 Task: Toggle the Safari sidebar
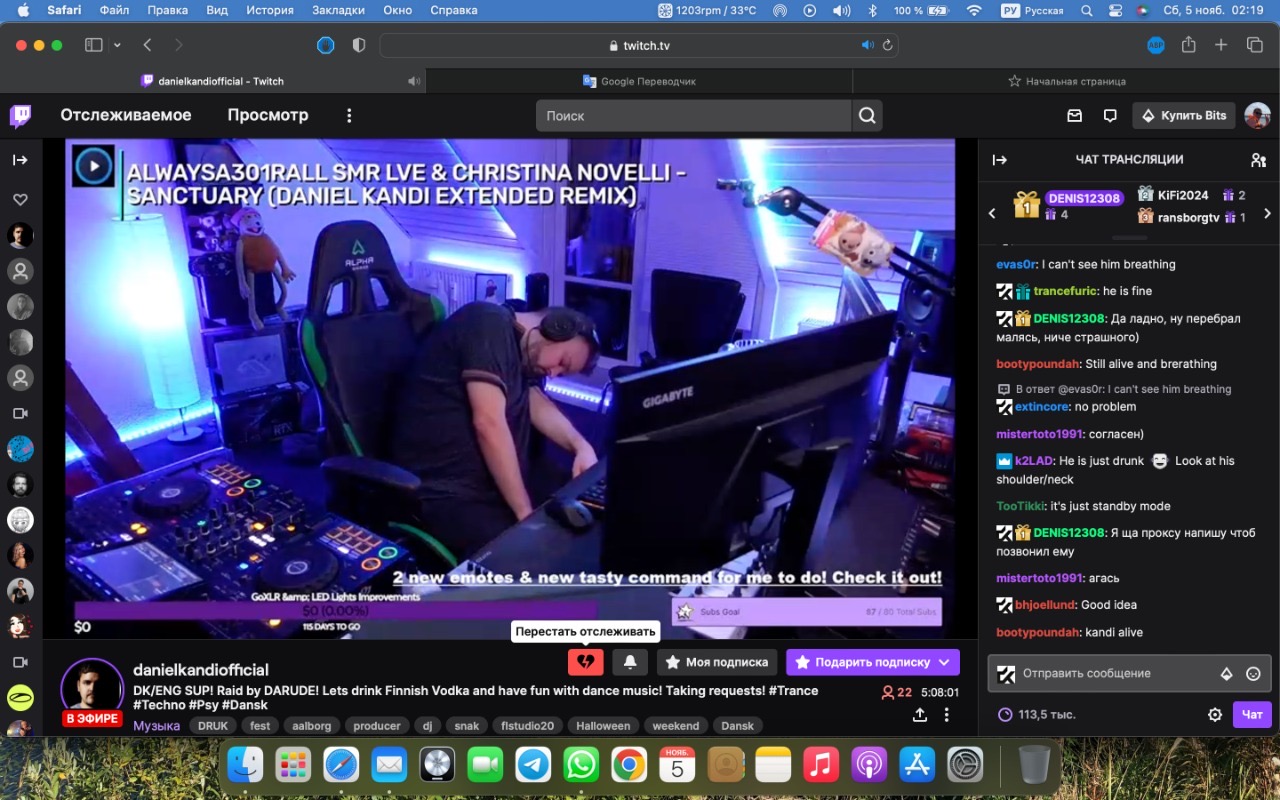[94, 45]
